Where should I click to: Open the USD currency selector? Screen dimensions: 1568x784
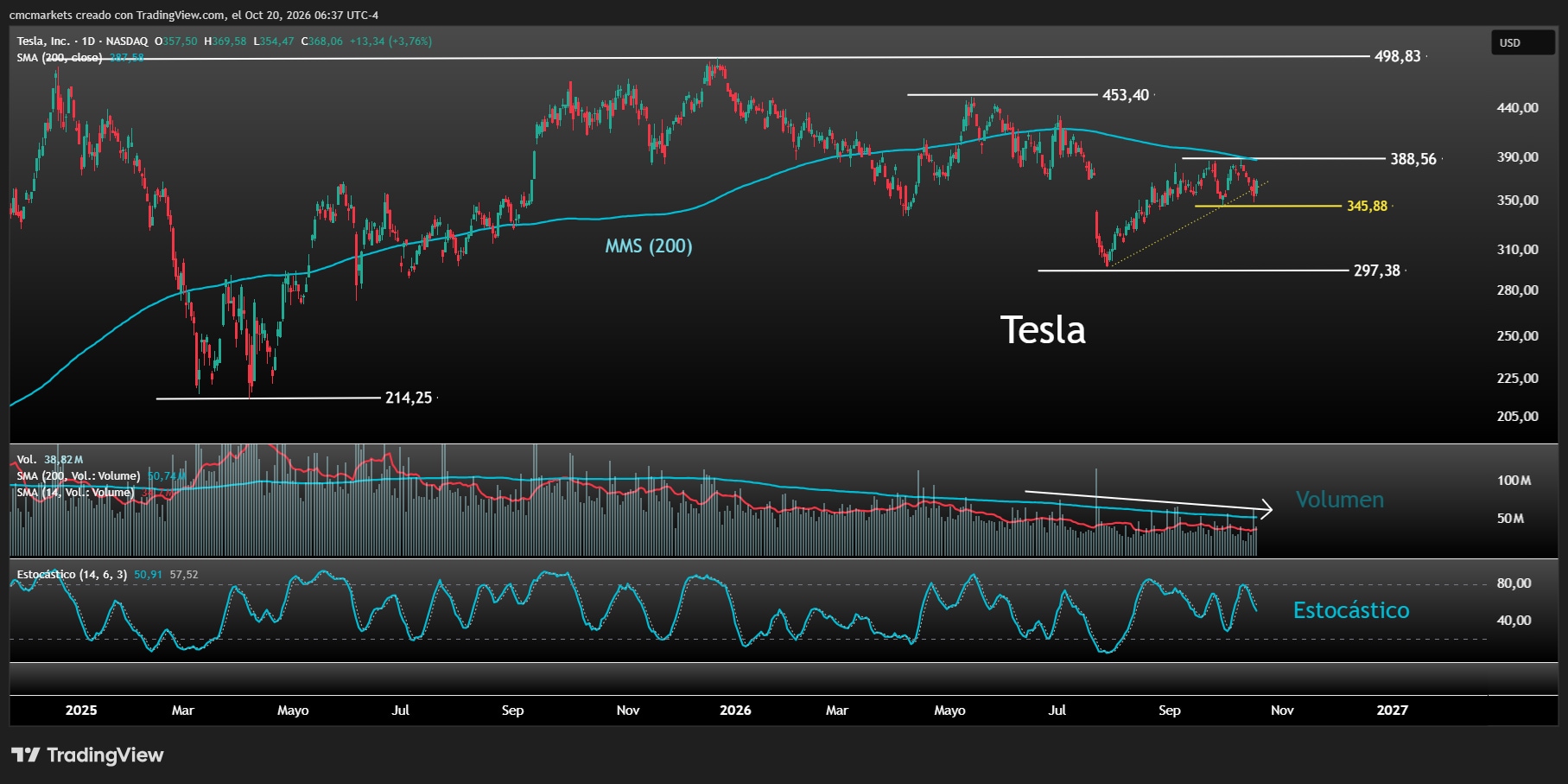point(1522,42)
